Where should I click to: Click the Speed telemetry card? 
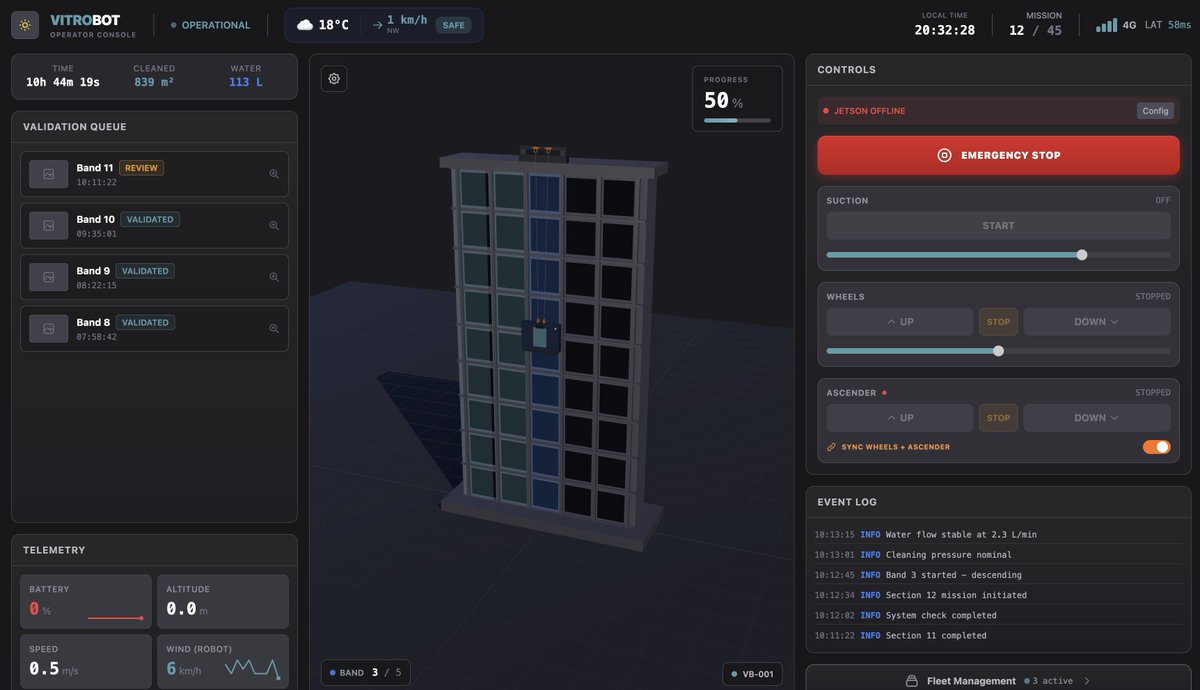click(x=86, y=660)
